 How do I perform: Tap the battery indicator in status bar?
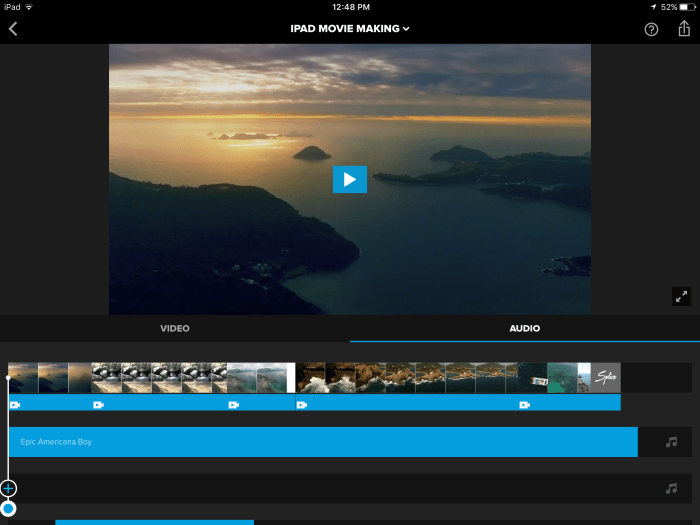click(x=687, y=7)
